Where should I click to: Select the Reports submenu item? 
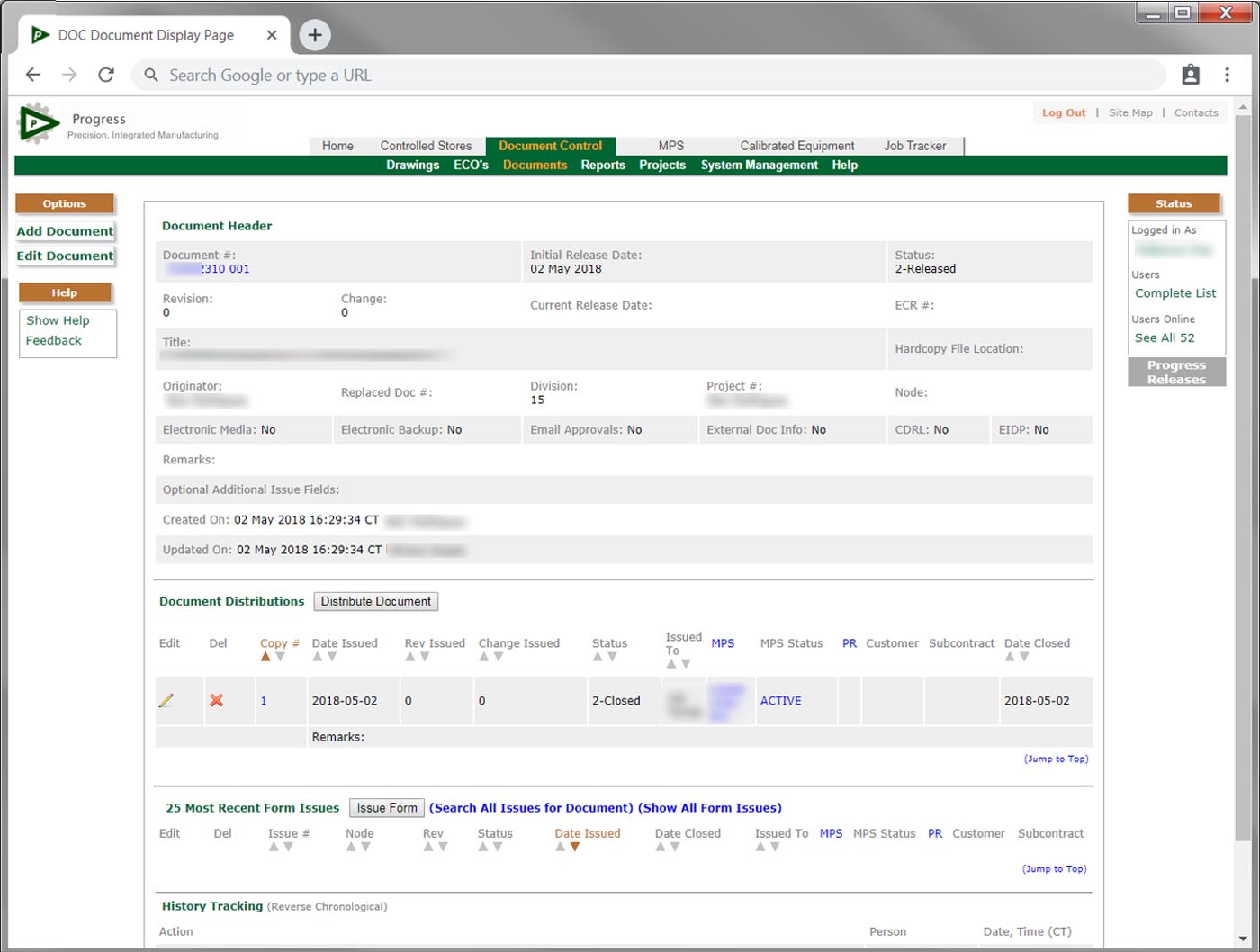click(x=603, y=166)
